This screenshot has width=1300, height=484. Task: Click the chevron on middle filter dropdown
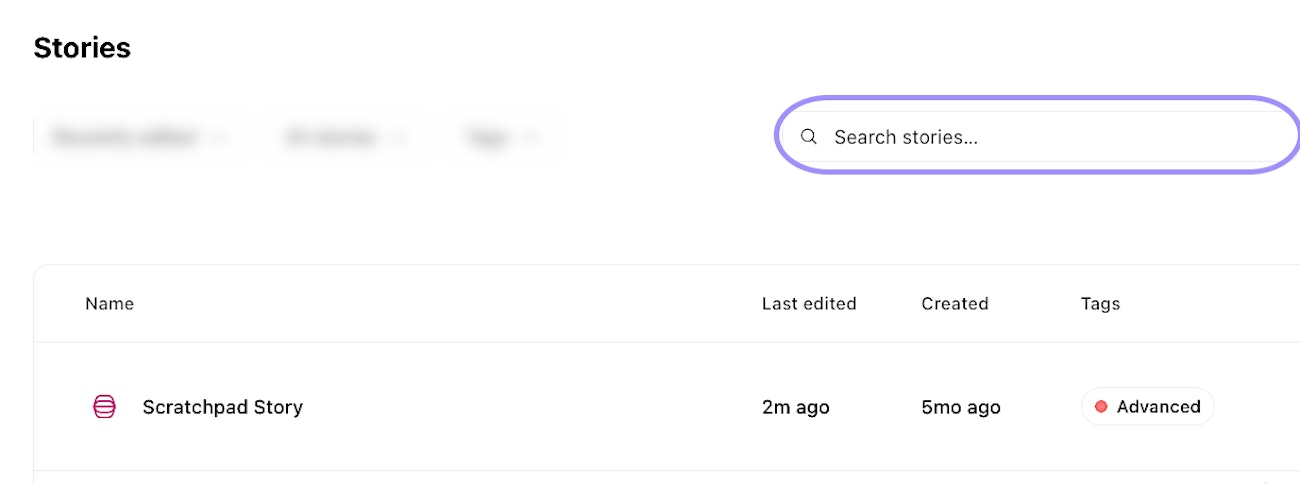point(399,137)
